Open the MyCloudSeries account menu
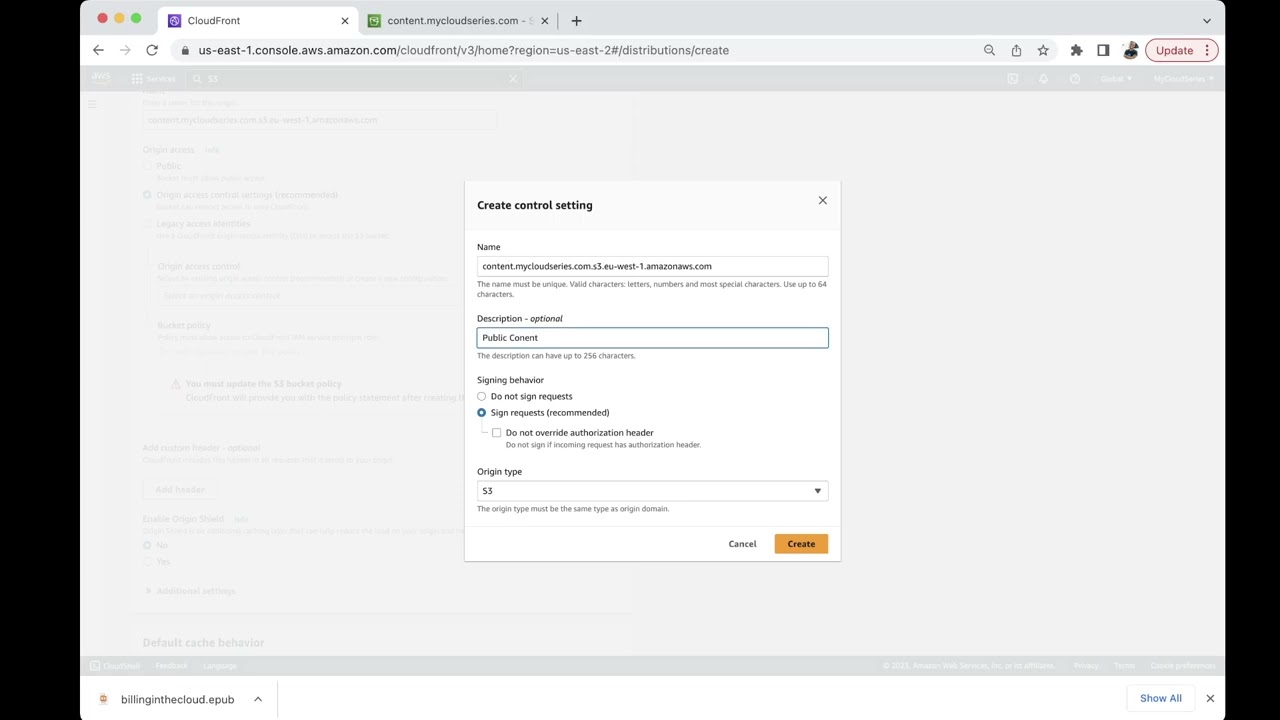Screen dimensions: 1280x720 pyautogui.click(x=1183, y=78)
